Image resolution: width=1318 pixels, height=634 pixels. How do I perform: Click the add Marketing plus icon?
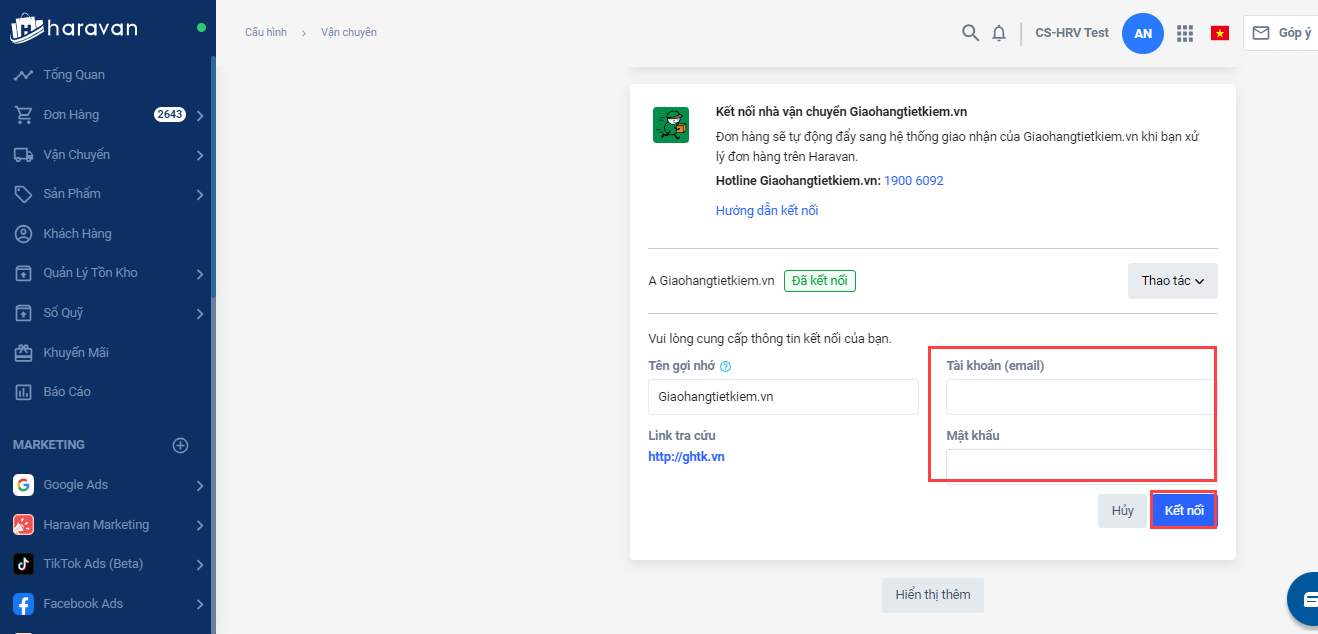pos(181,445)
